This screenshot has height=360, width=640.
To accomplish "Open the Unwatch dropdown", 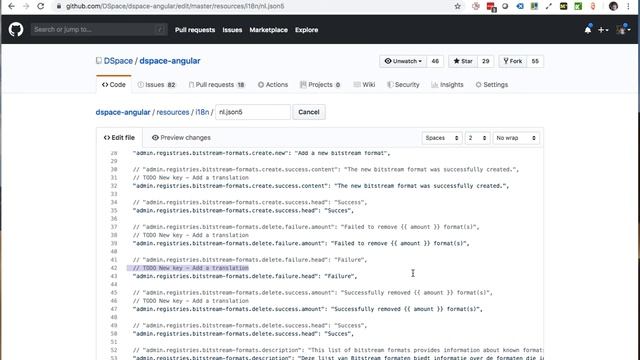I will click(x=403, y=61).
